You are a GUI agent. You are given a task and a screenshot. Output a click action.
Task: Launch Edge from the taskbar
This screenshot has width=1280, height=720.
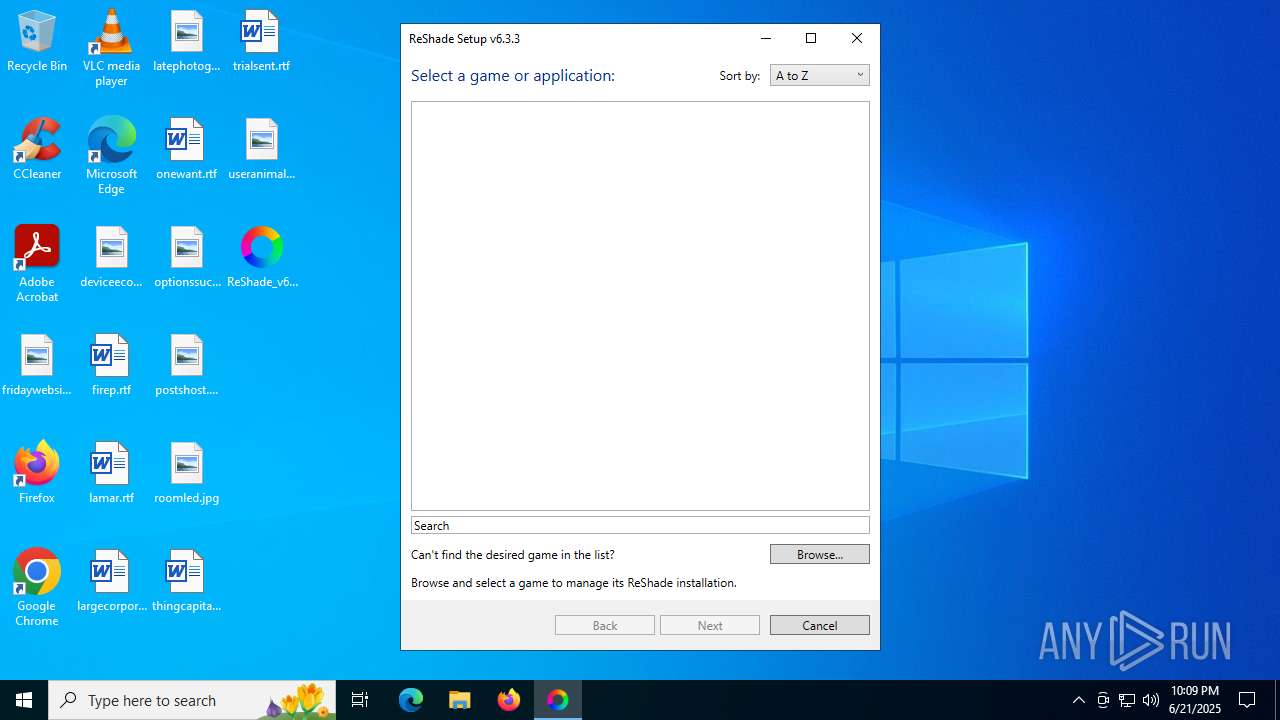(x=411, y=700)
